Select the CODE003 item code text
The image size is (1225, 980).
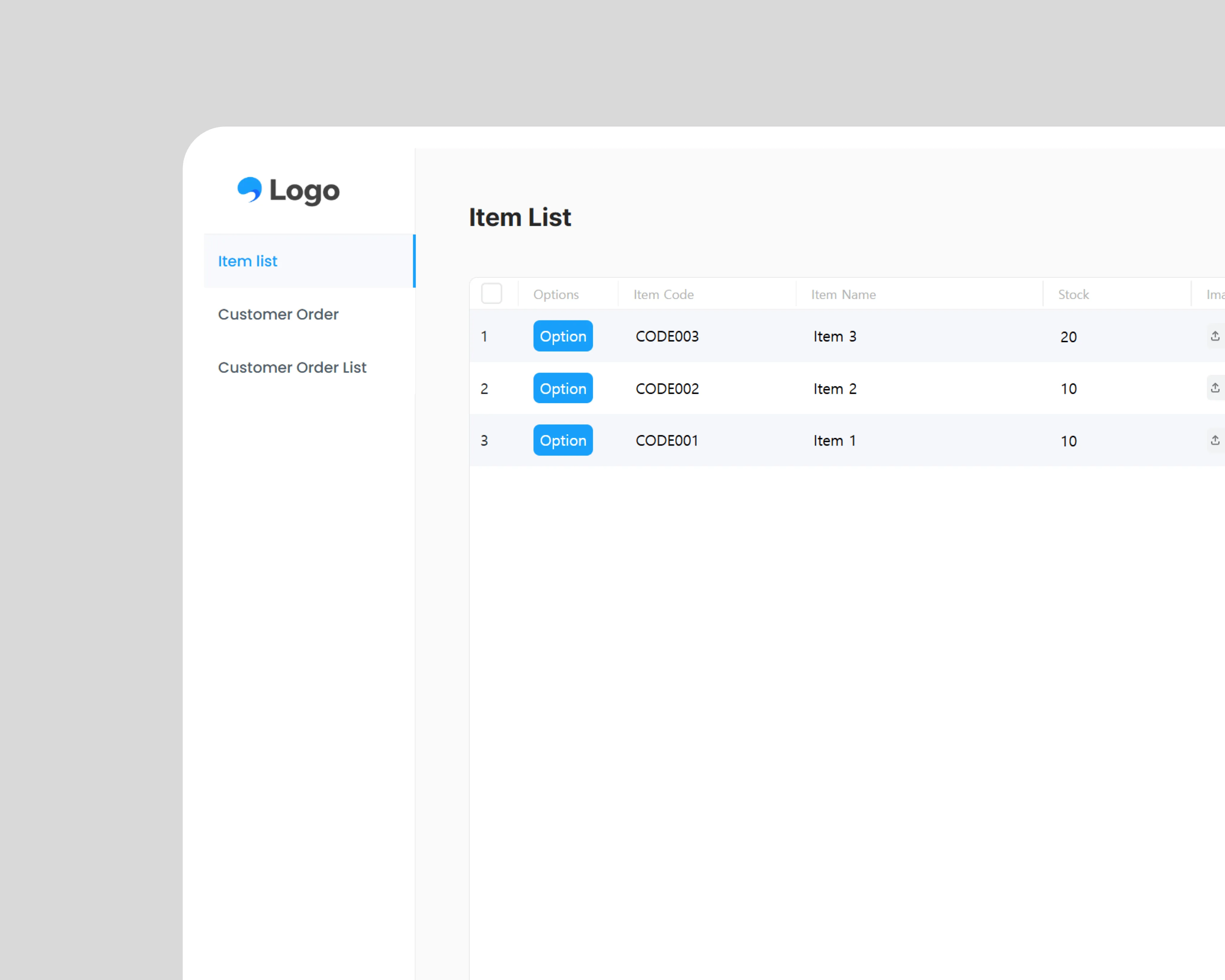[x=667, y=336]
